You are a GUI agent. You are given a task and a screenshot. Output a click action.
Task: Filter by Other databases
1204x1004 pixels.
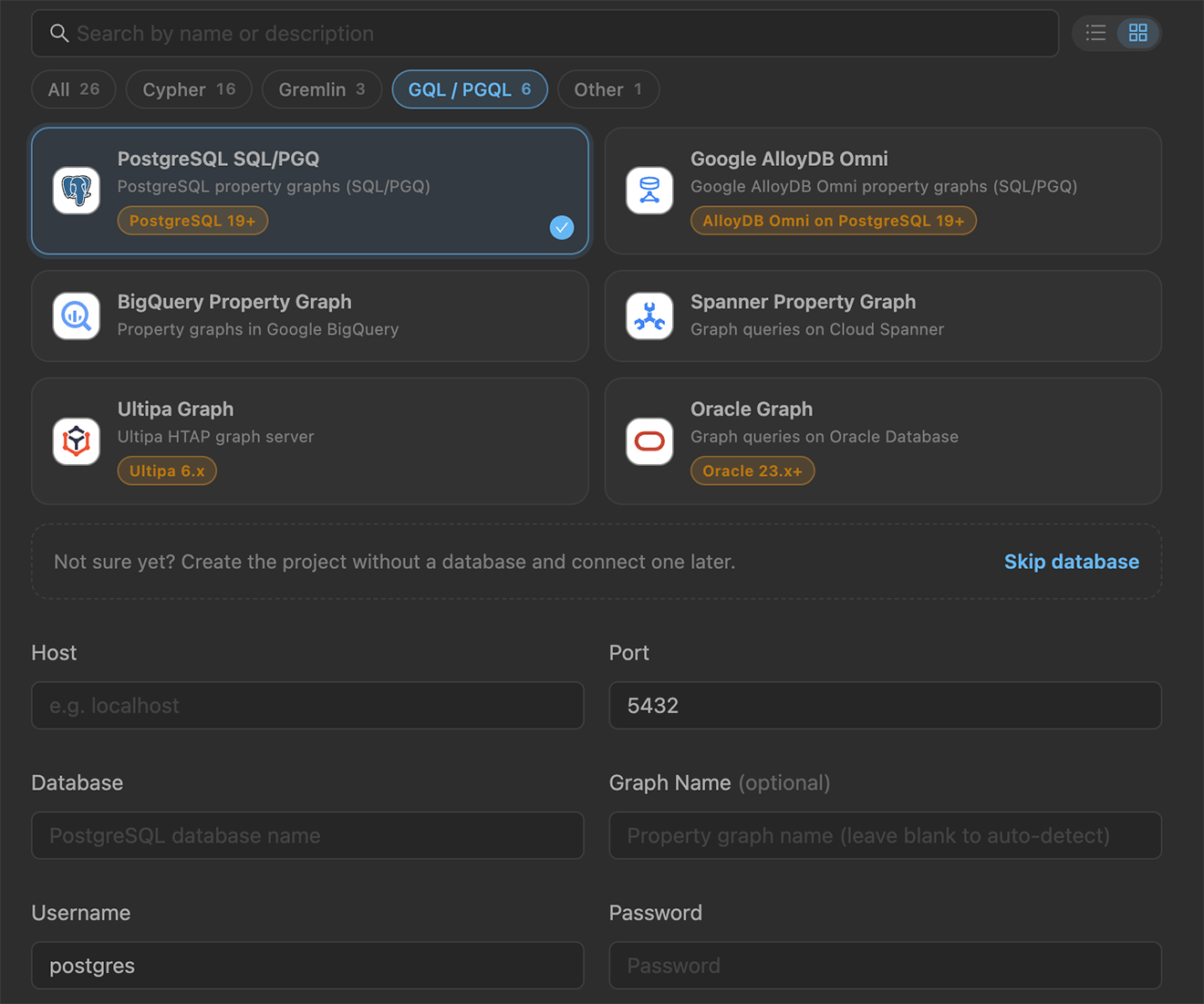608,89
